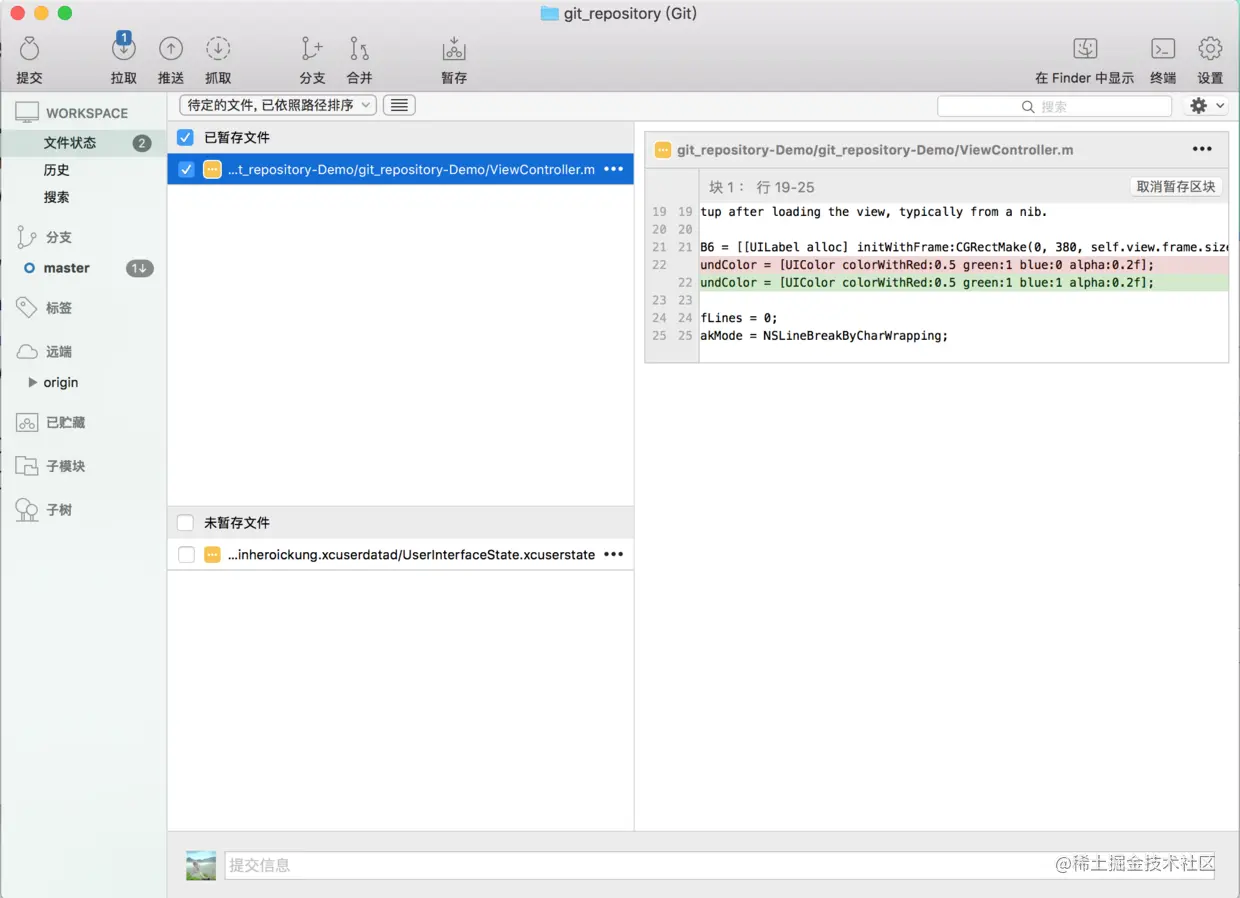Click the 取消暂存区块 unstage hunk button
The width and height of the screenshot is (1240, 898).
[x=1176, y=187]
